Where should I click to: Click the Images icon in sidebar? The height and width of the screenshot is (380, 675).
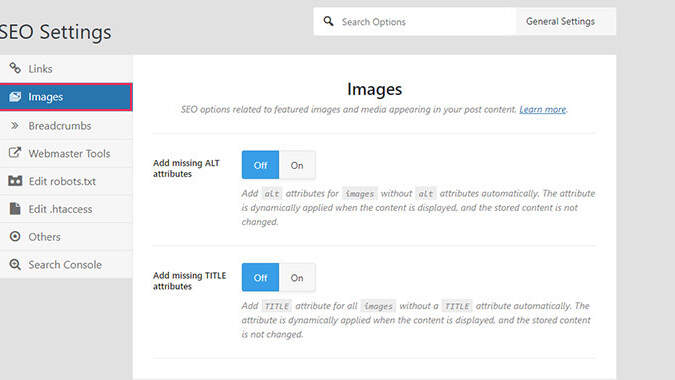[x=15, y=96]
